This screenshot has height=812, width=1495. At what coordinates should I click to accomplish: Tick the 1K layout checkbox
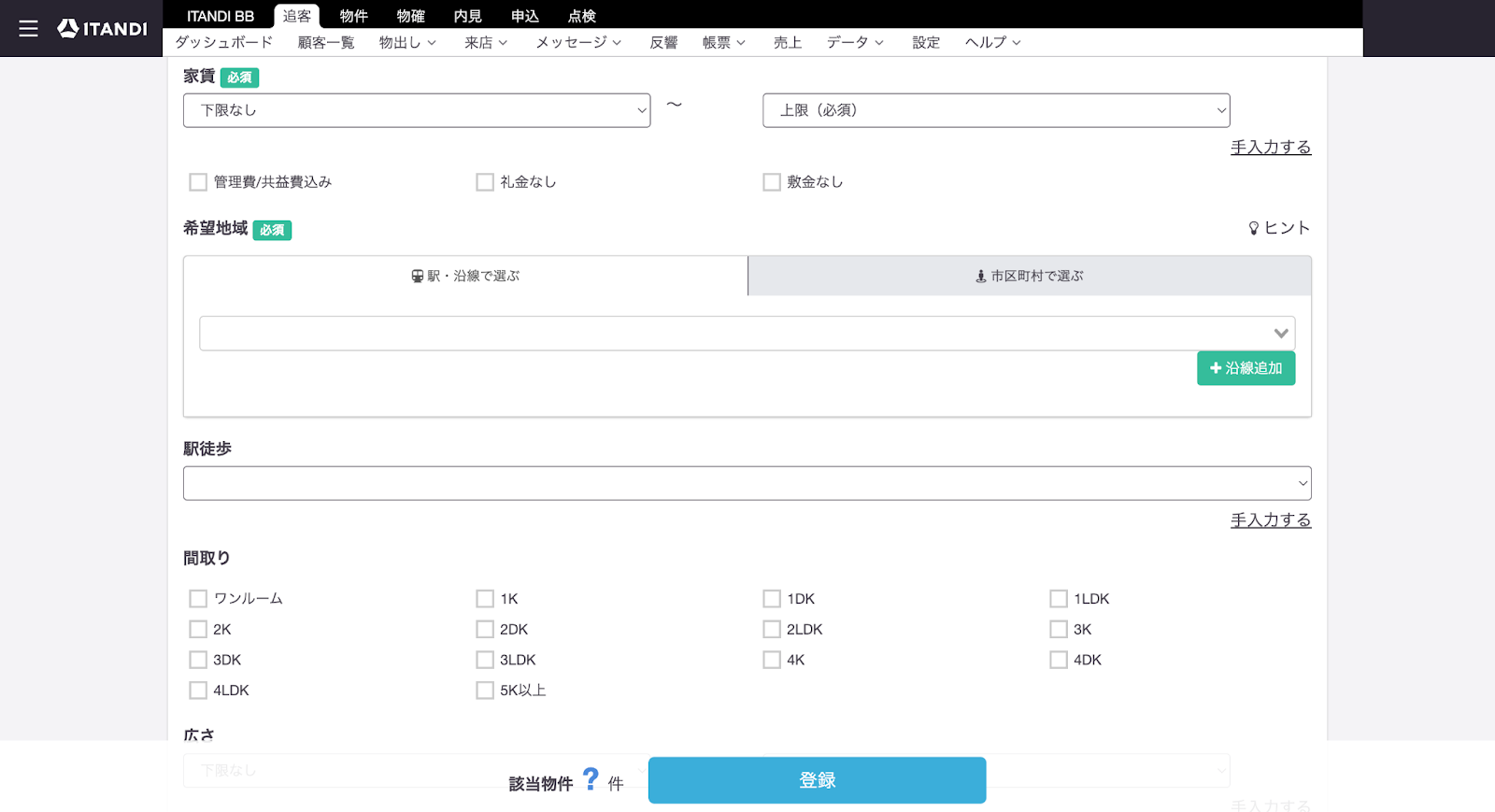point(485,599)
